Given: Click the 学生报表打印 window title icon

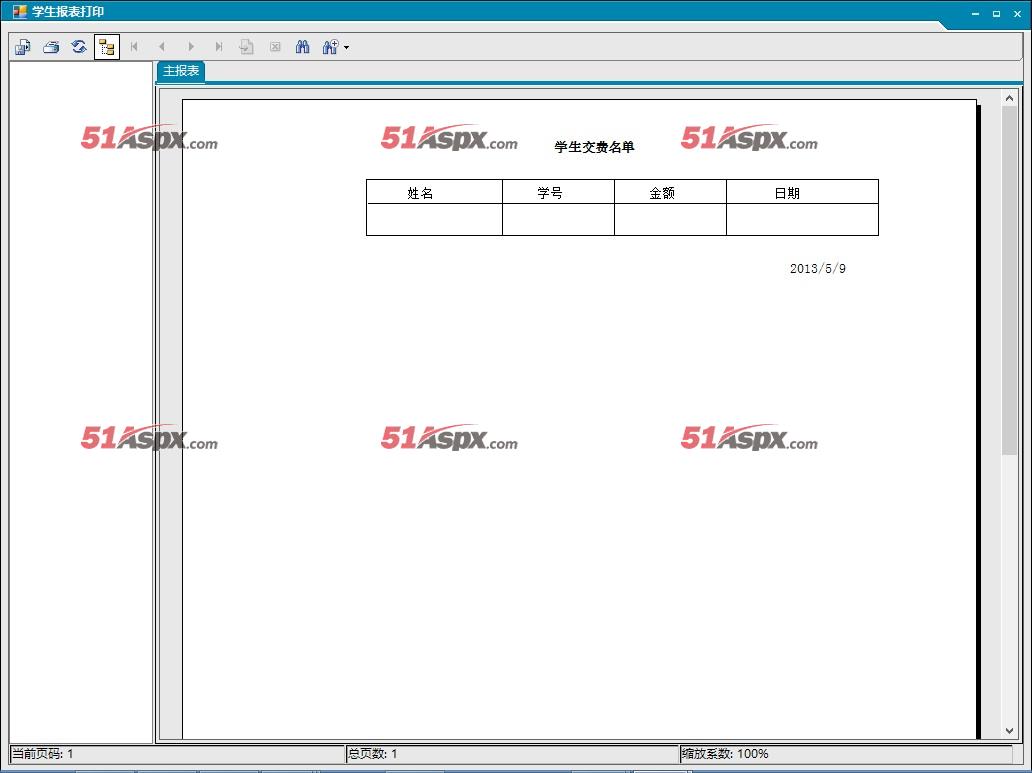Looking at the screenshot, I should (20, 11).
